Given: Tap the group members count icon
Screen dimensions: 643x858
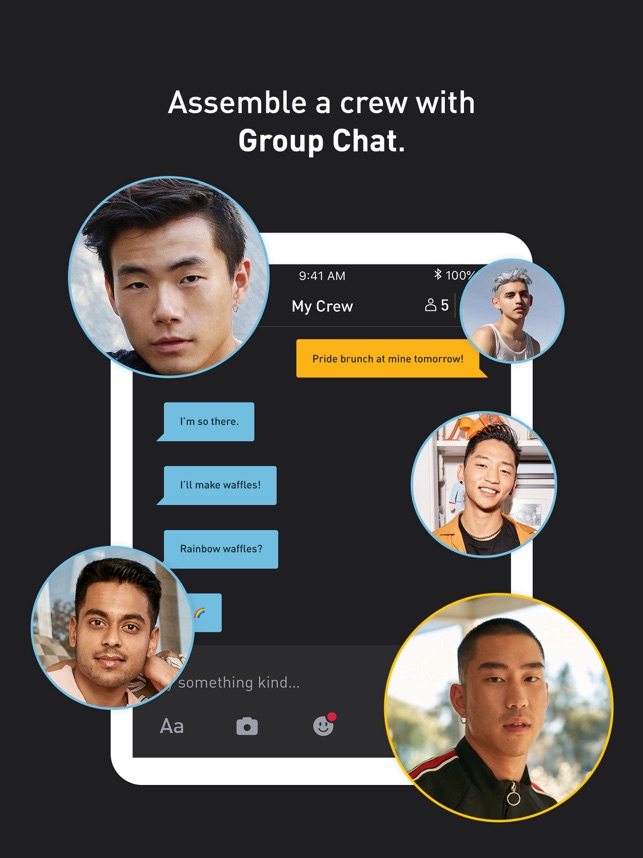Looking at the screenshot, I should point(437,305).
